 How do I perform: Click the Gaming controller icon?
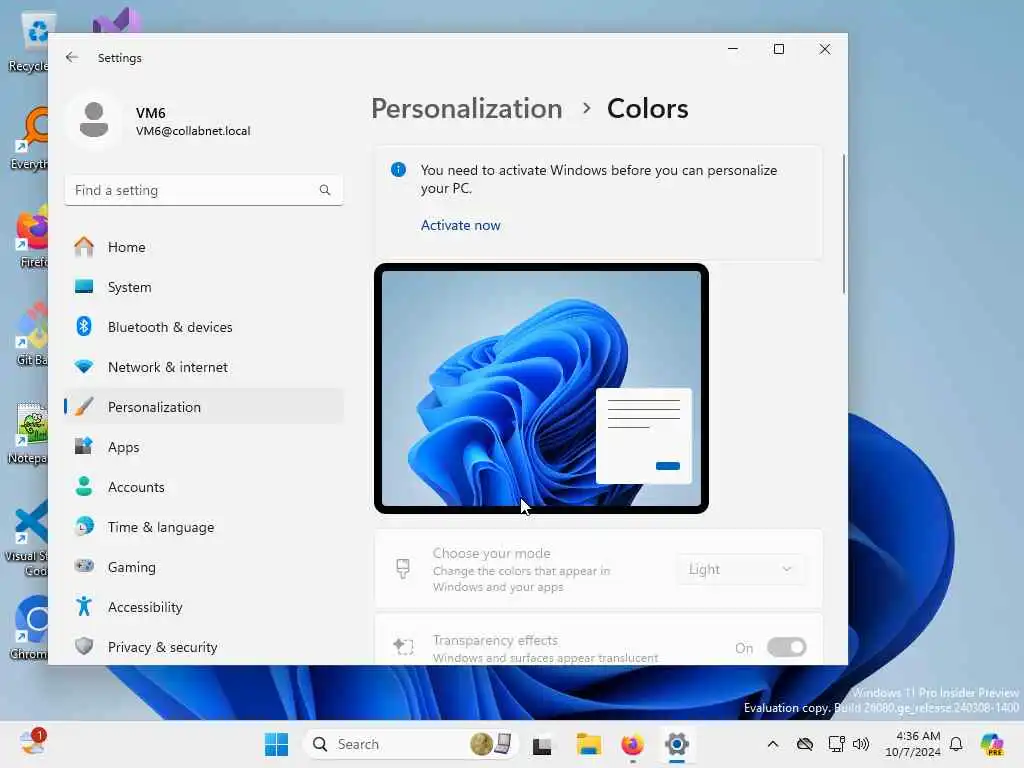[x=84, y=566]
